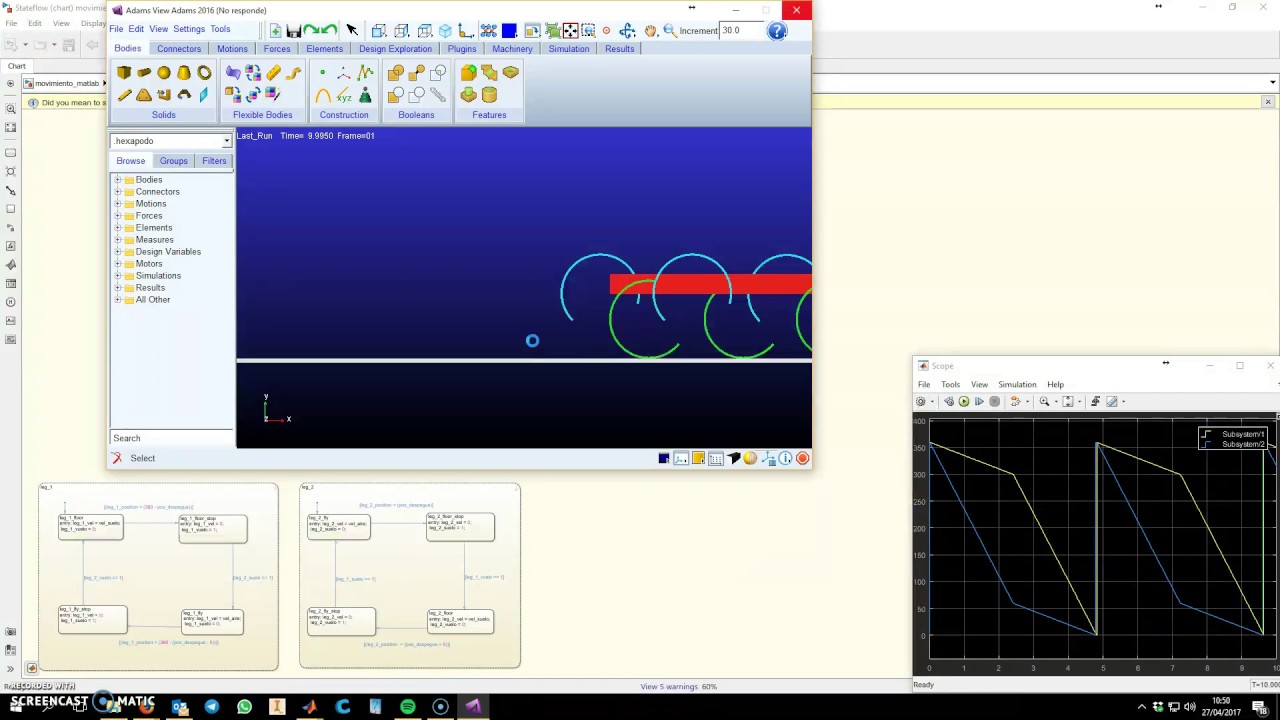Open the Results ribbon tab
1280x720 pixels.
click(619, 49)
